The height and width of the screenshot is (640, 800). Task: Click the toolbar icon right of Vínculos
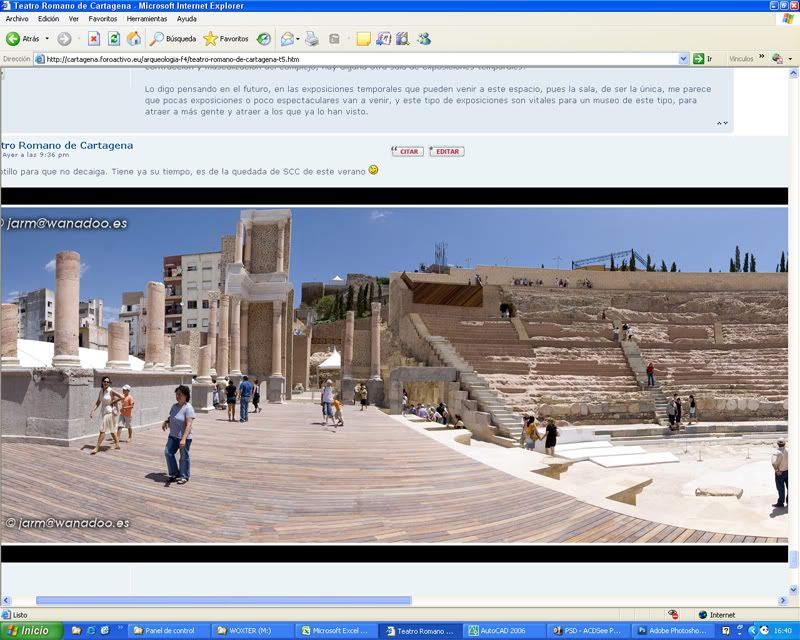coord(778,59)
